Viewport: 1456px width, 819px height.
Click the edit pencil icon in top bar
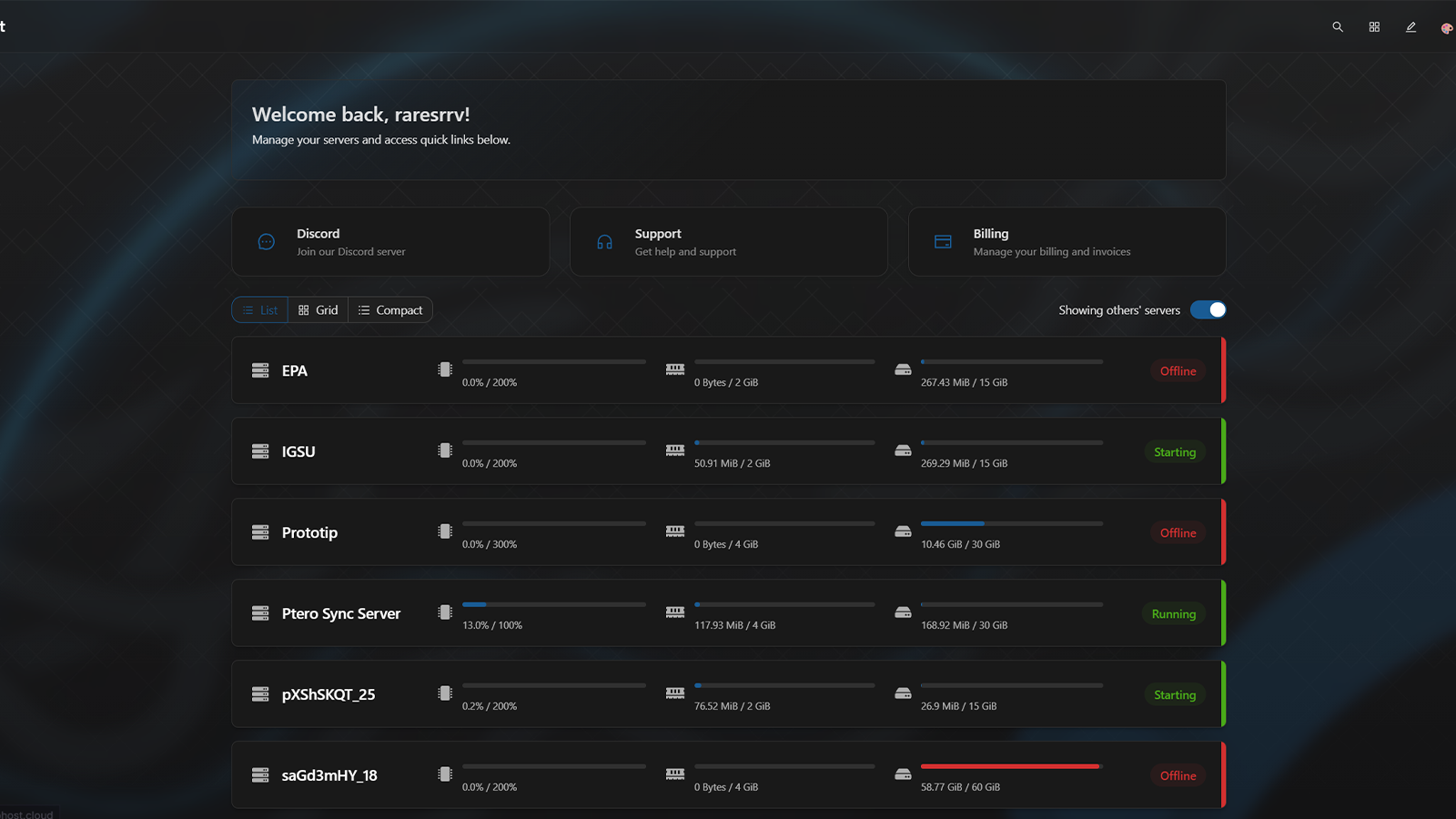point(1410,27)
